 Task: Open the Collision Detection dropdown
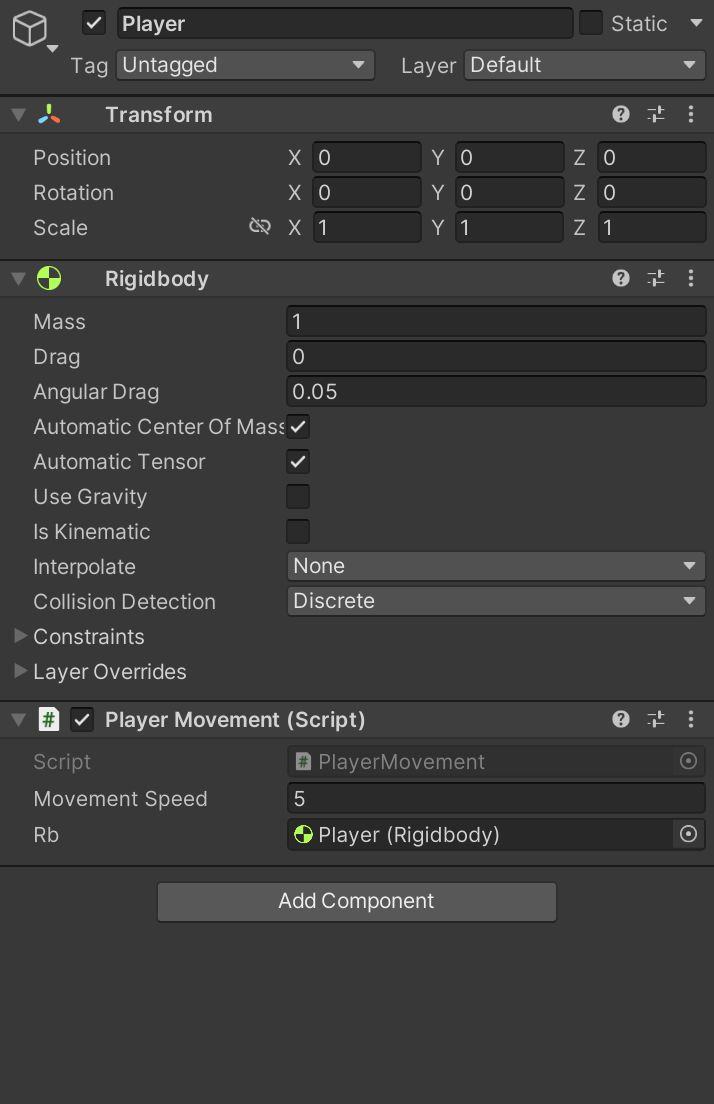coord(496,601)
